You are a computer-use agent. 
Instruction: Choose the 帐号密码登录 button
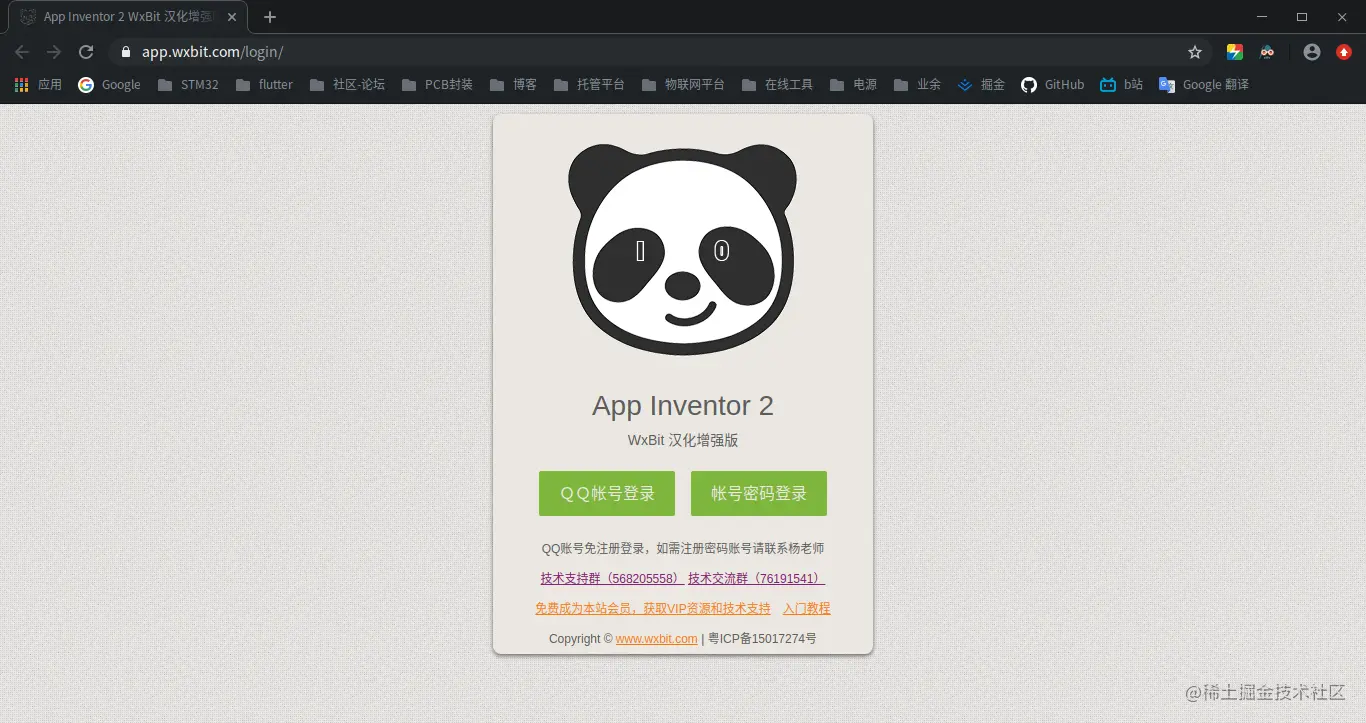pyautogui.click(x=759, y=493)
